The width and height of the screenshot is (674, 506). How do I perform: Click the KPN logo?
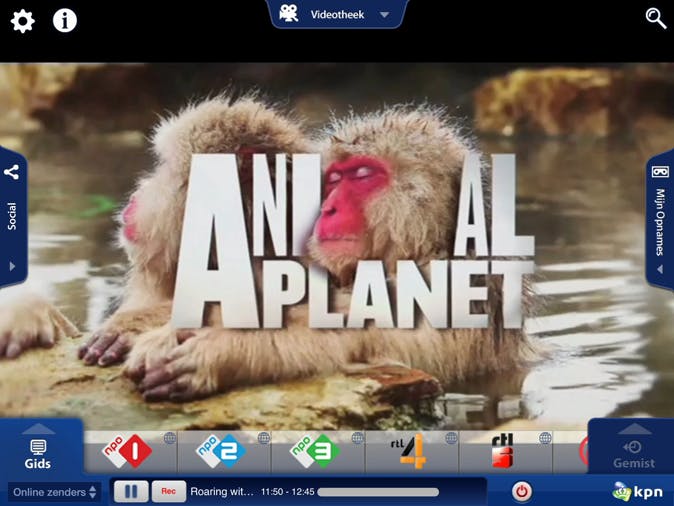click(637, 492)
